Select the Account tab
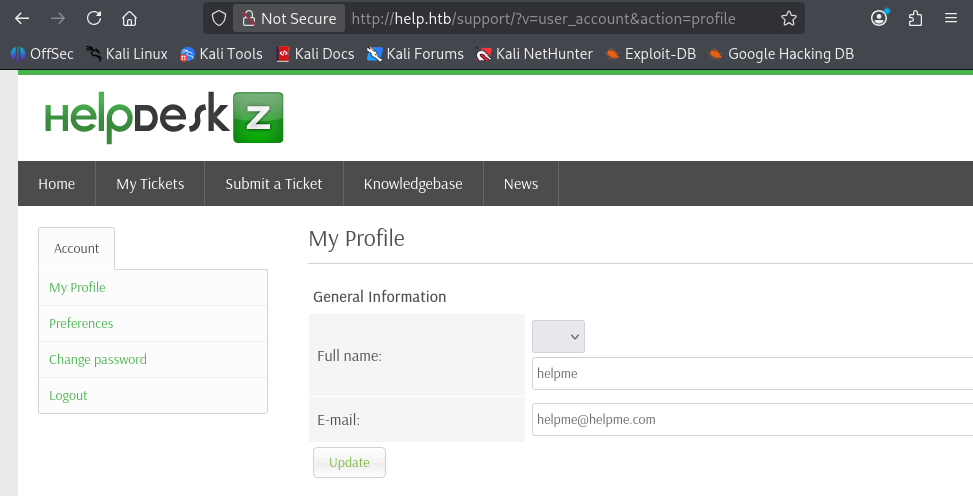 77,249
